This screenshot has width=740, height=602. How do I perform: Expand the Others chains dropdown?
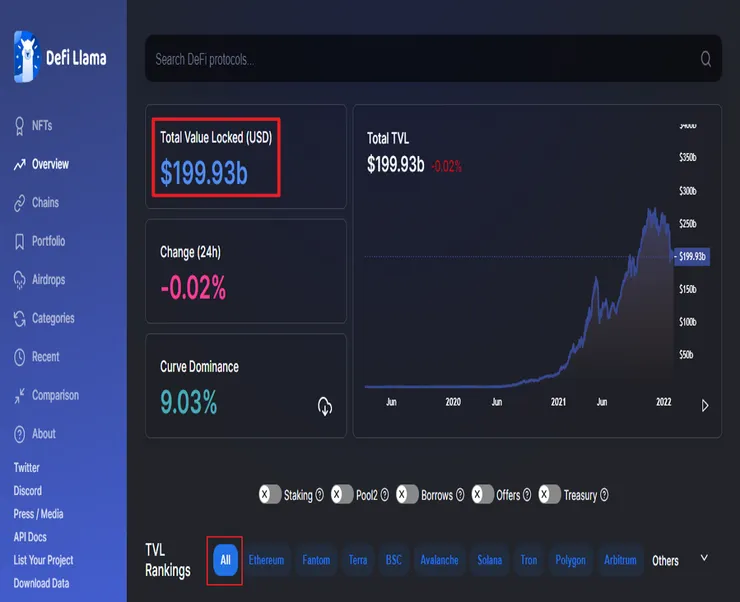tap(665, 560)
